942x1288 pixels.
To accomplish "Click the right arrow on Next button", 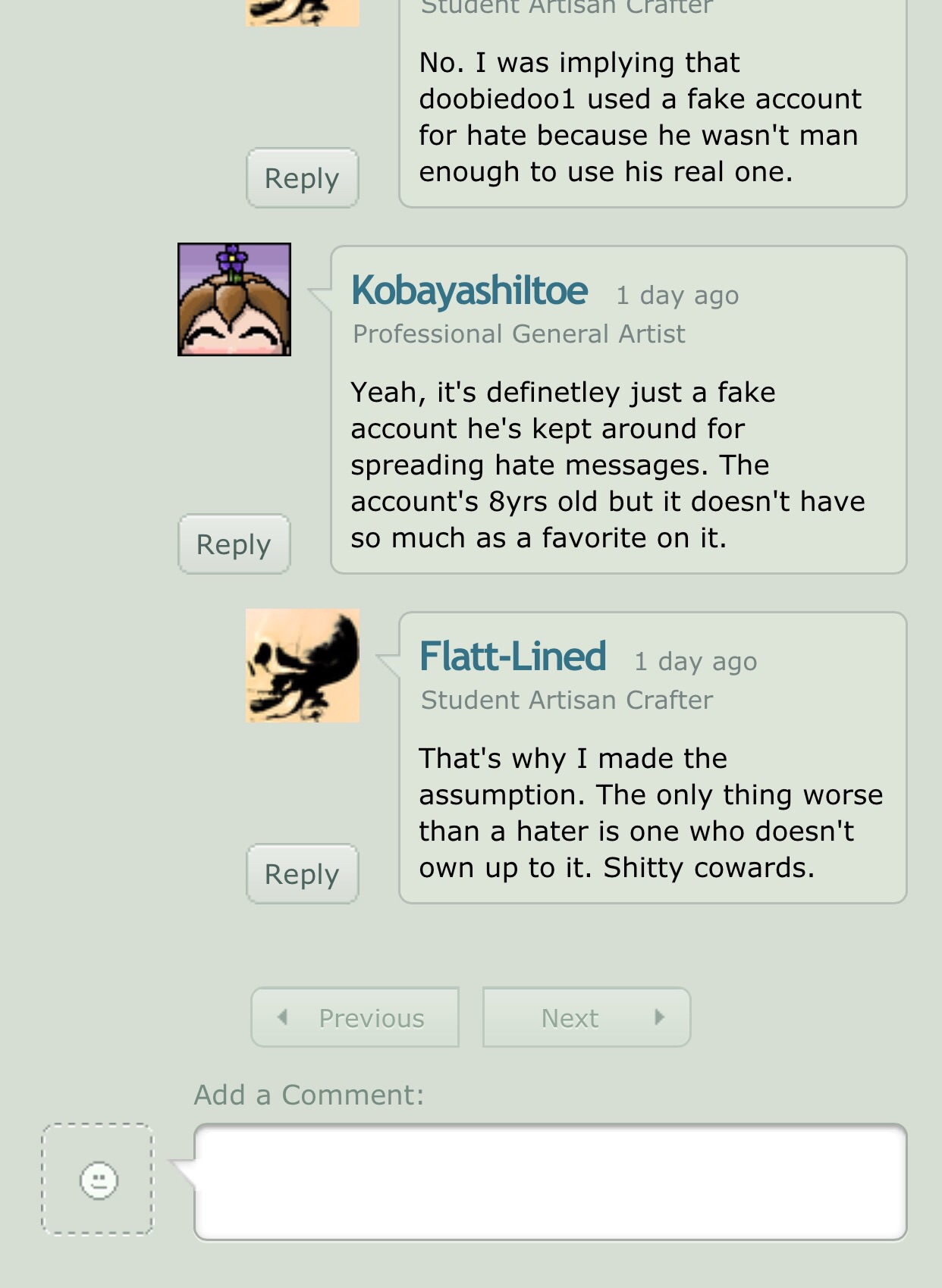I will coord(659,1017).
